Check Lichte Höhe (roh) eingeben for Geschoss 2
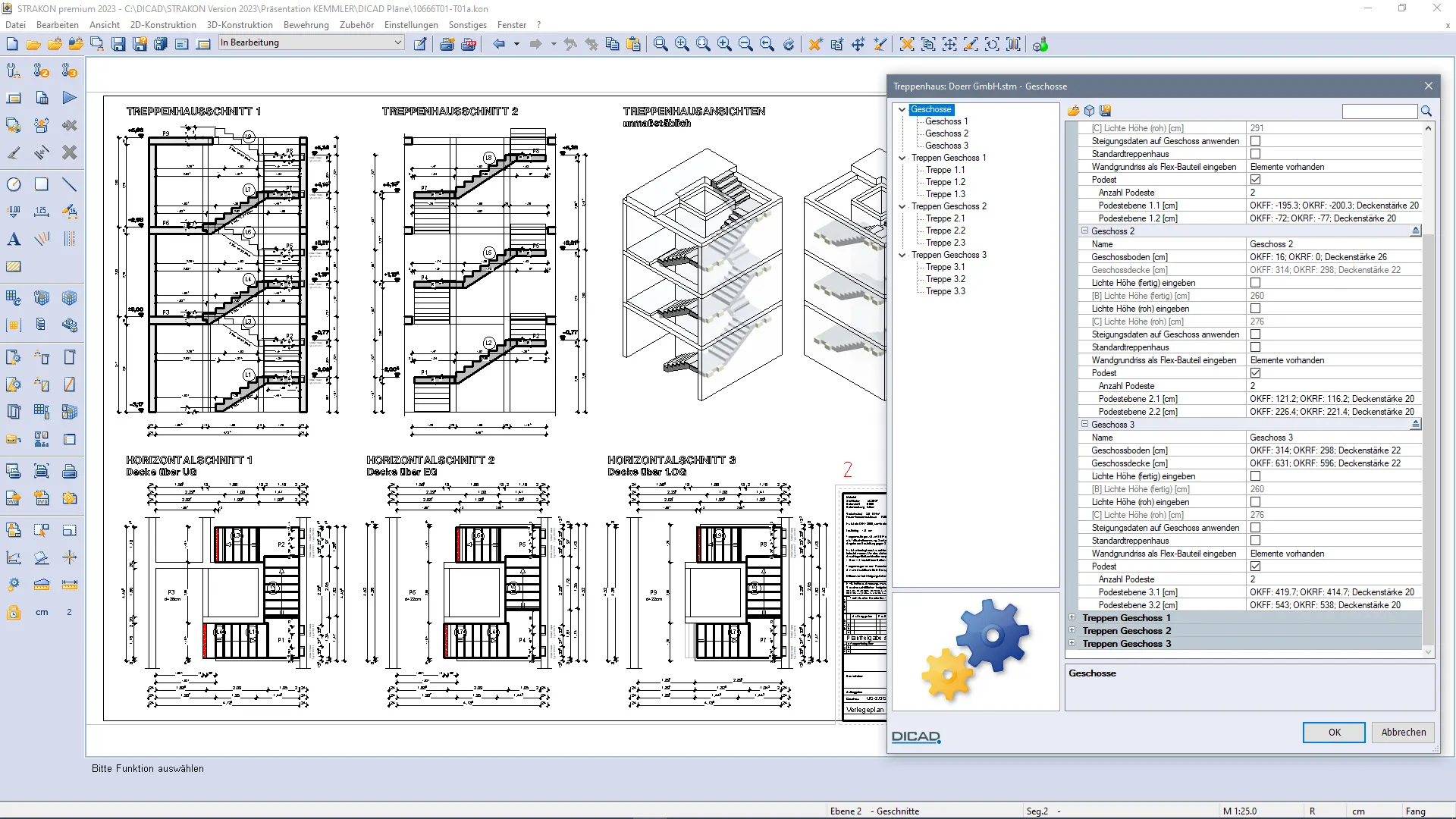 click(1255, 309)
